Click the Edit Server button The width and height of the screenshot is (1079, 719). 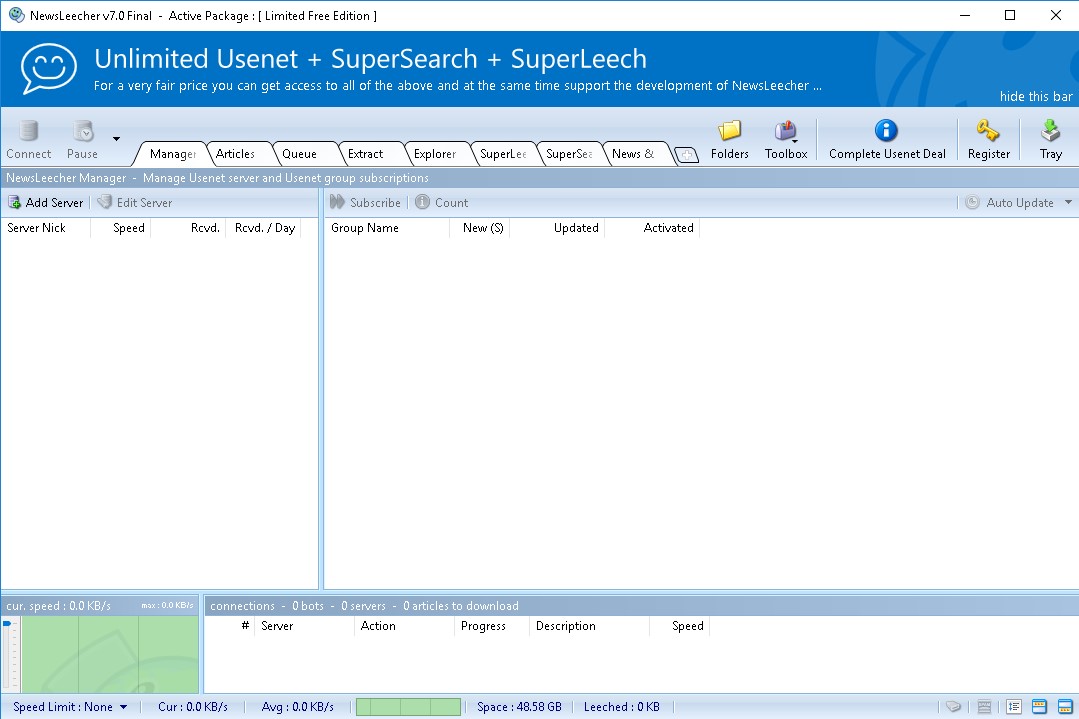pyautogui.click(x=135, y=202)
